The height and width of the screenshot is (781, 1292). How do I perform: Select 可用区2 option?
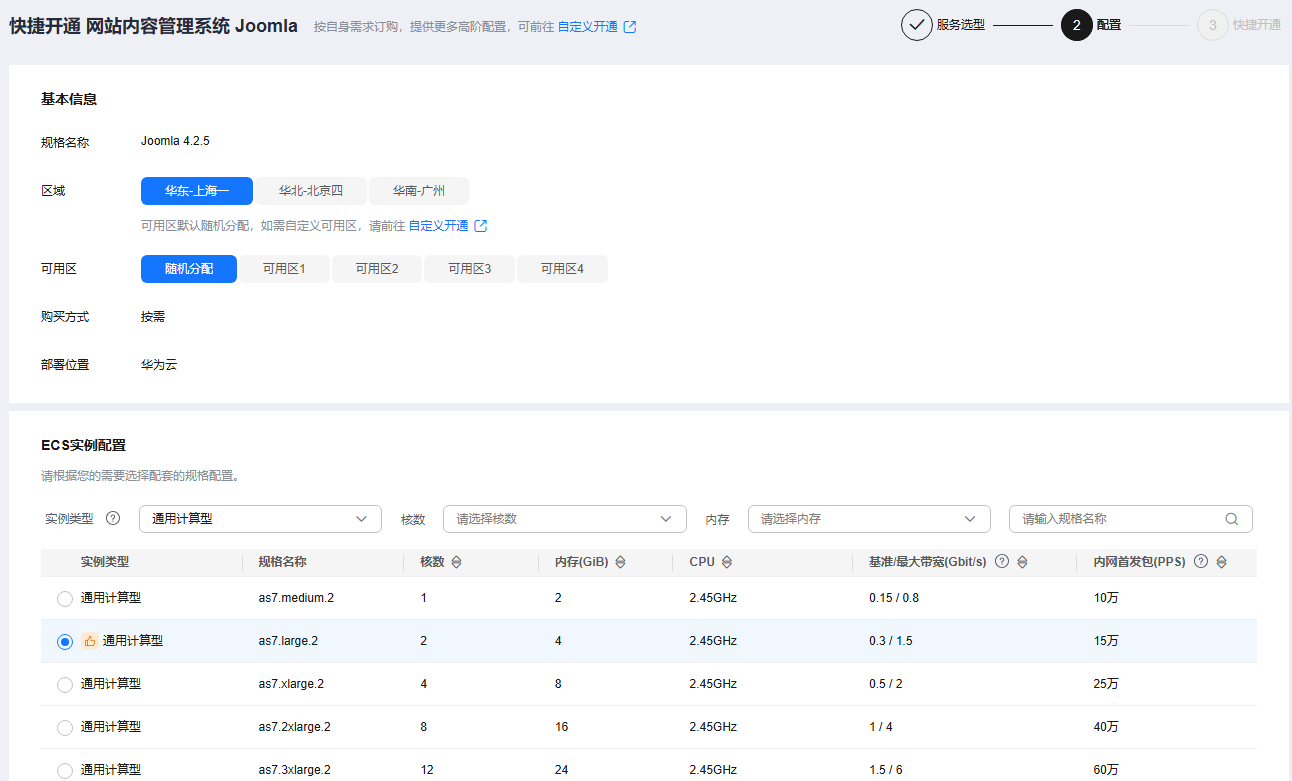377,269
